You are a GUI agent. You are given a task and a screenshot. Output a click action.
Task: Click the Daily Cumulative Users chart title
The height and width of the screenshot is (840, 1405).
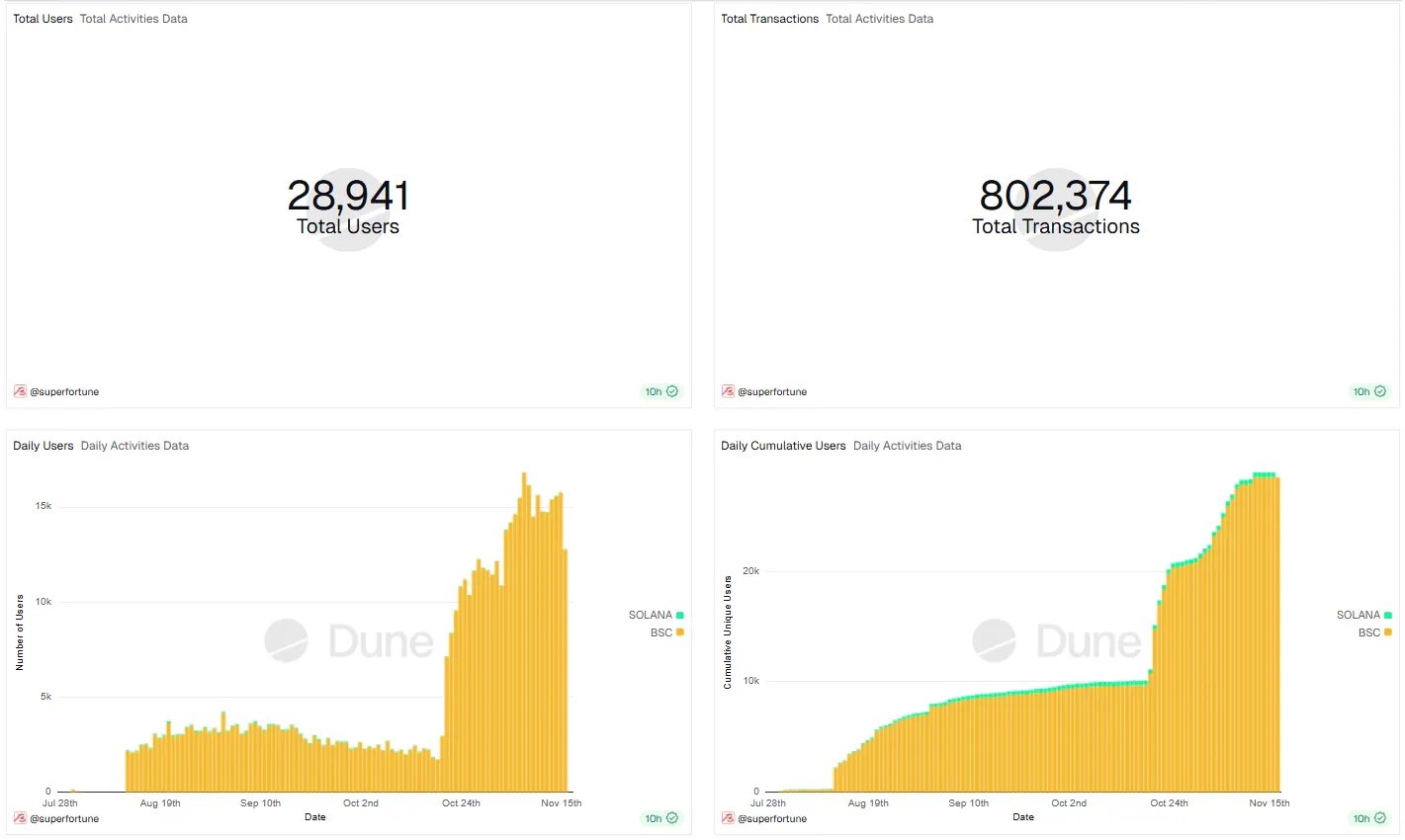click(782, 445)
